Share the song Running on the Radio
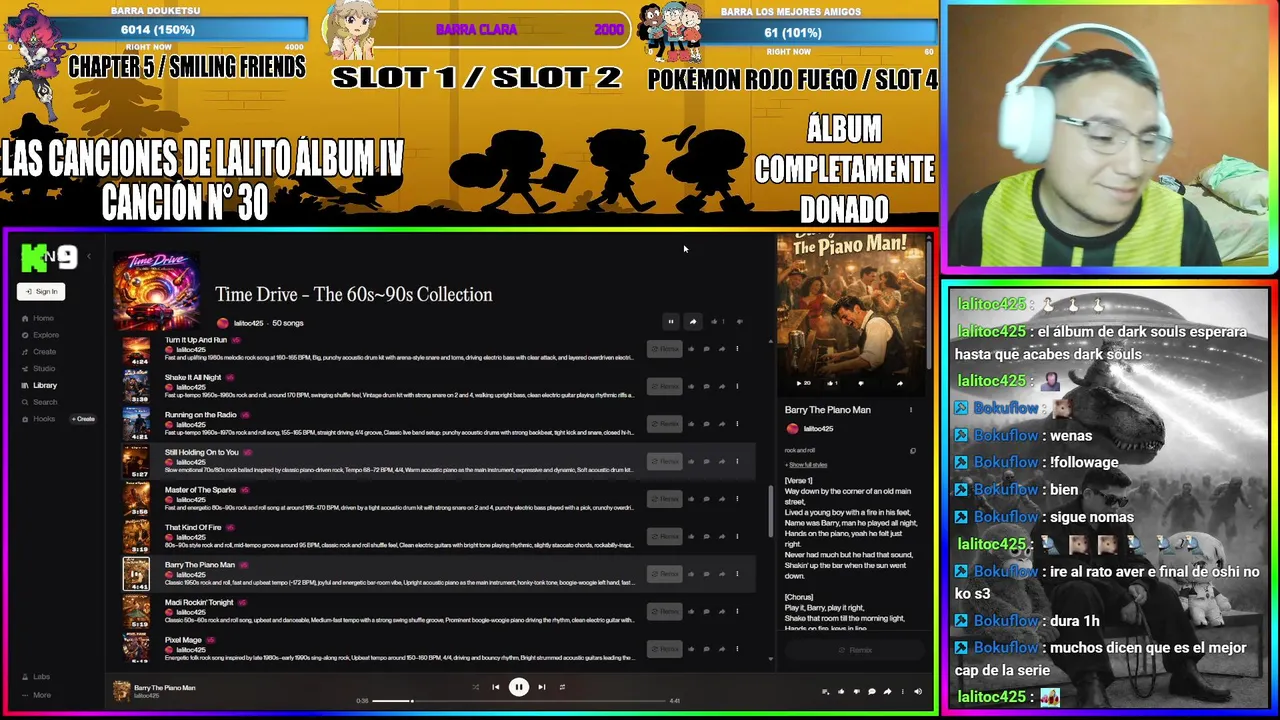Viewport: 1280px width, 720px height. 722,424
